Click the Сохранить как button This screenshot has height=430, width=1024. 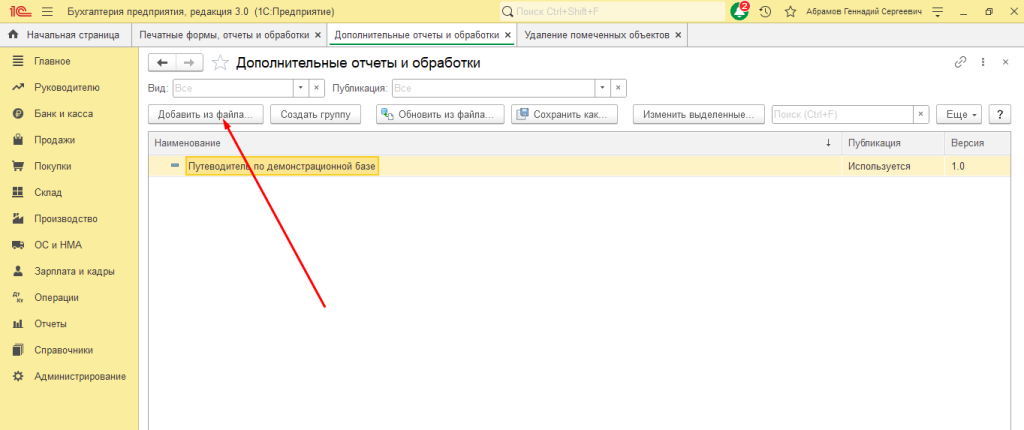[564, 114]
